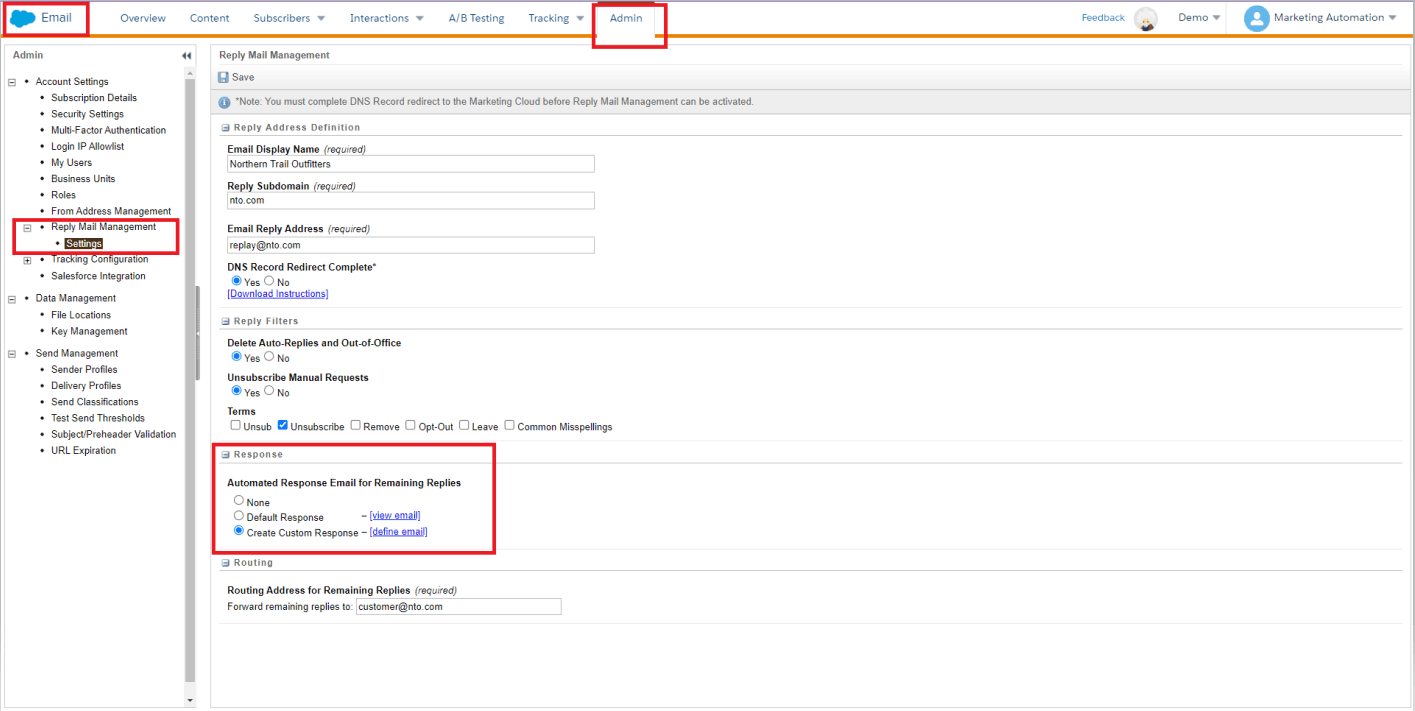The width and height of the screenshot is (1415, 711).
Task: Switch to the A/B Testing tab
Action: 476,18
